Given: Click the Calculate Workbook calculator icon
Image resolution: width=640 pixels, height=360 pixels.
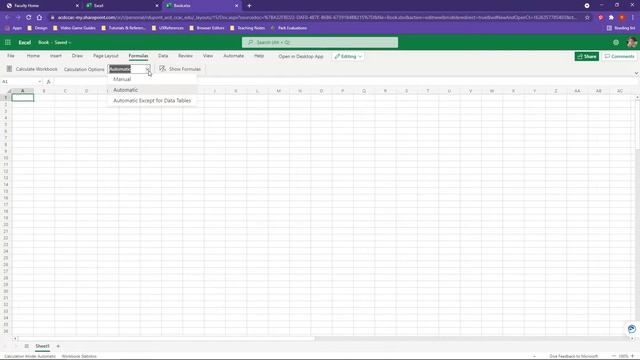Looking at the screenshot, I should 9,69.
